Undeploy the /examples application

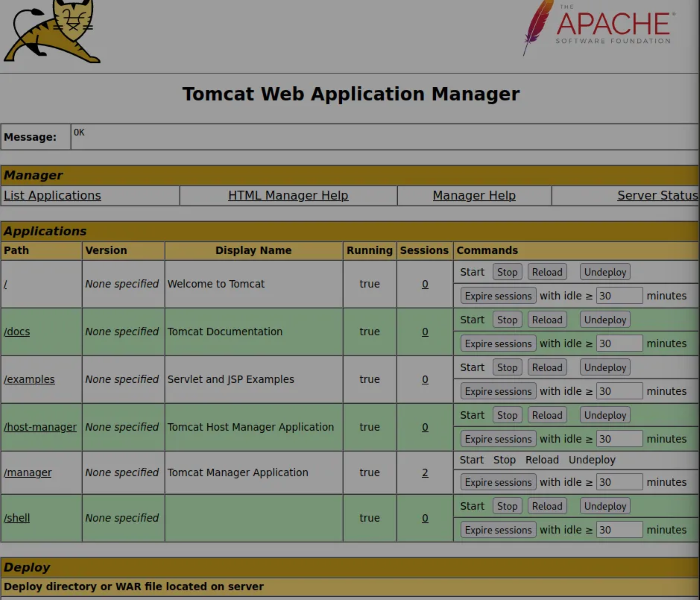tap(605, 368)
